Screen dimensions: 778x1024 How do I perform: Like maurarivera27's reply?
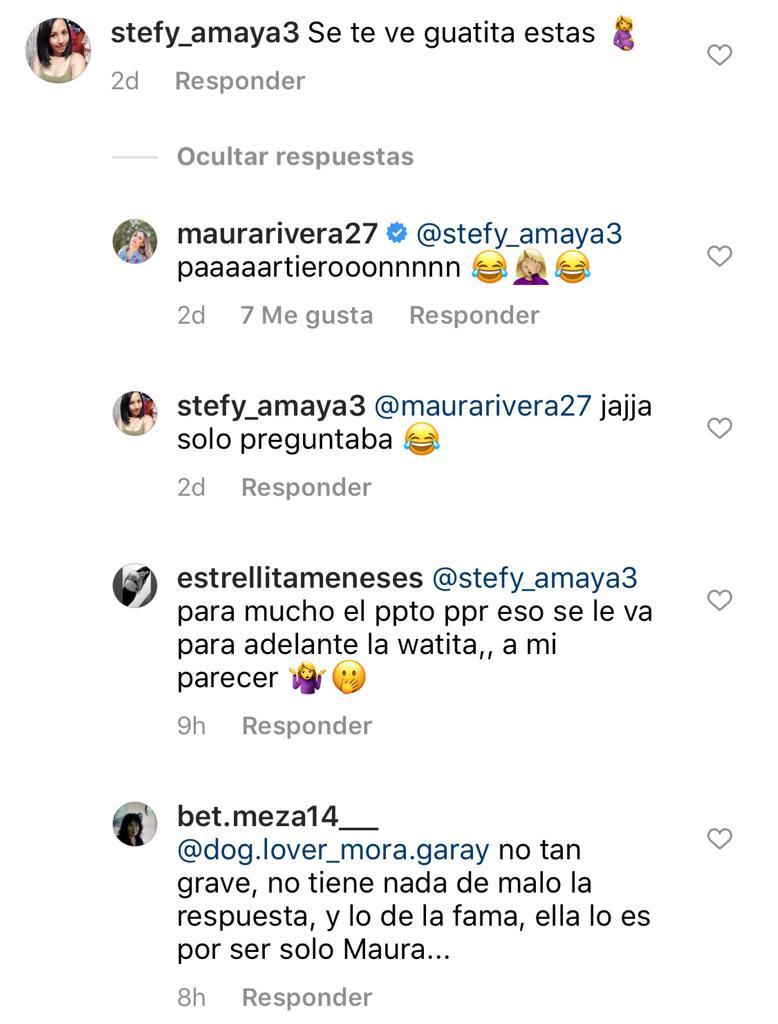click(x=719, y=256)
